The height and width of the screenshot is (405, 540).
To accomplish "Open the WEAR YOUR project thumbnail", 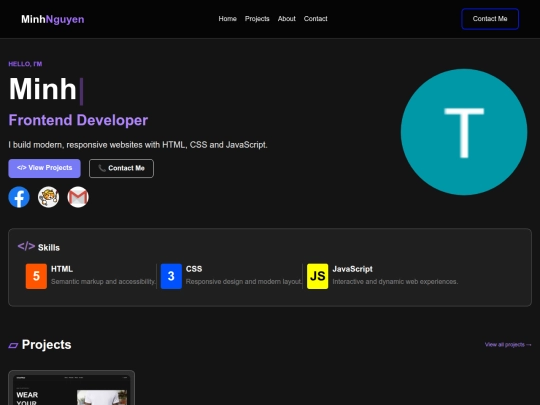I will coord(72,388).
